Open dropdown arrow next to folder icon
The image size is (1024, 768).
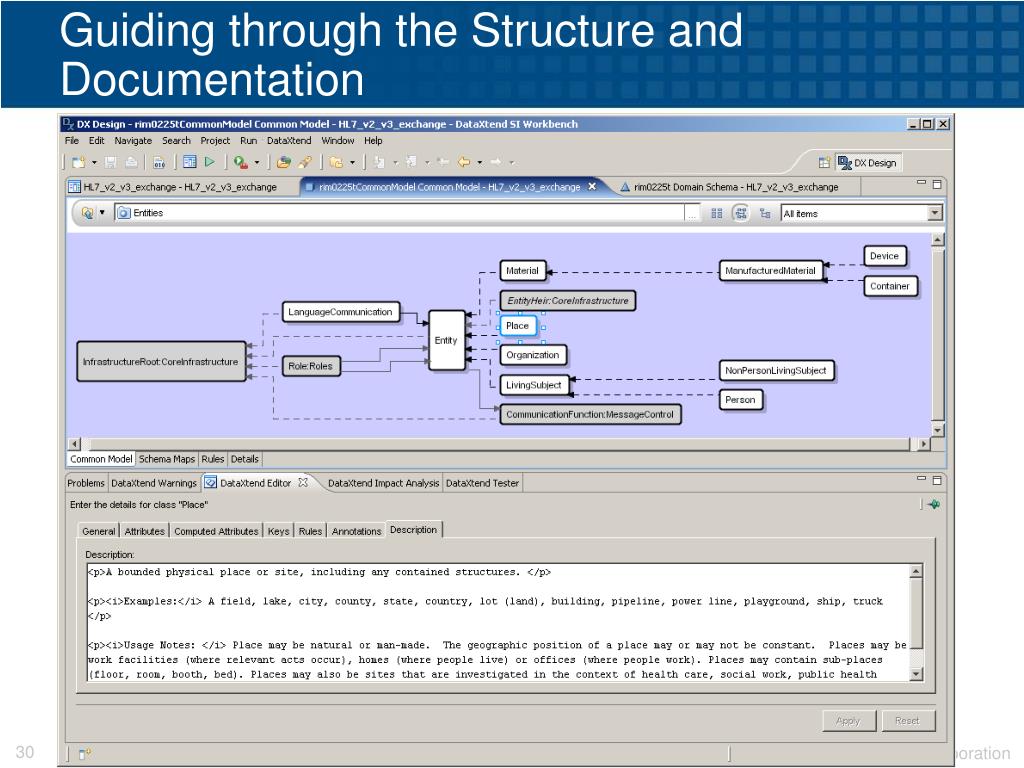pos(352,163)
